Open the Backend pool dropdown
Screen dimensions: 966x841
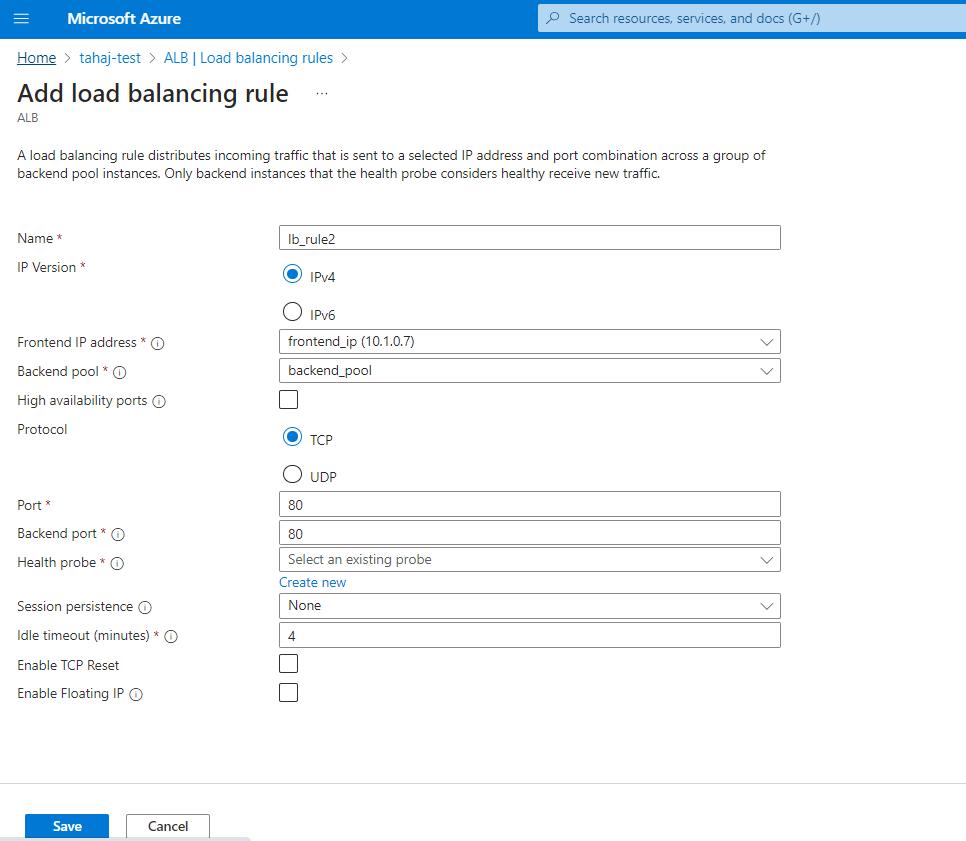pos(530,370)
